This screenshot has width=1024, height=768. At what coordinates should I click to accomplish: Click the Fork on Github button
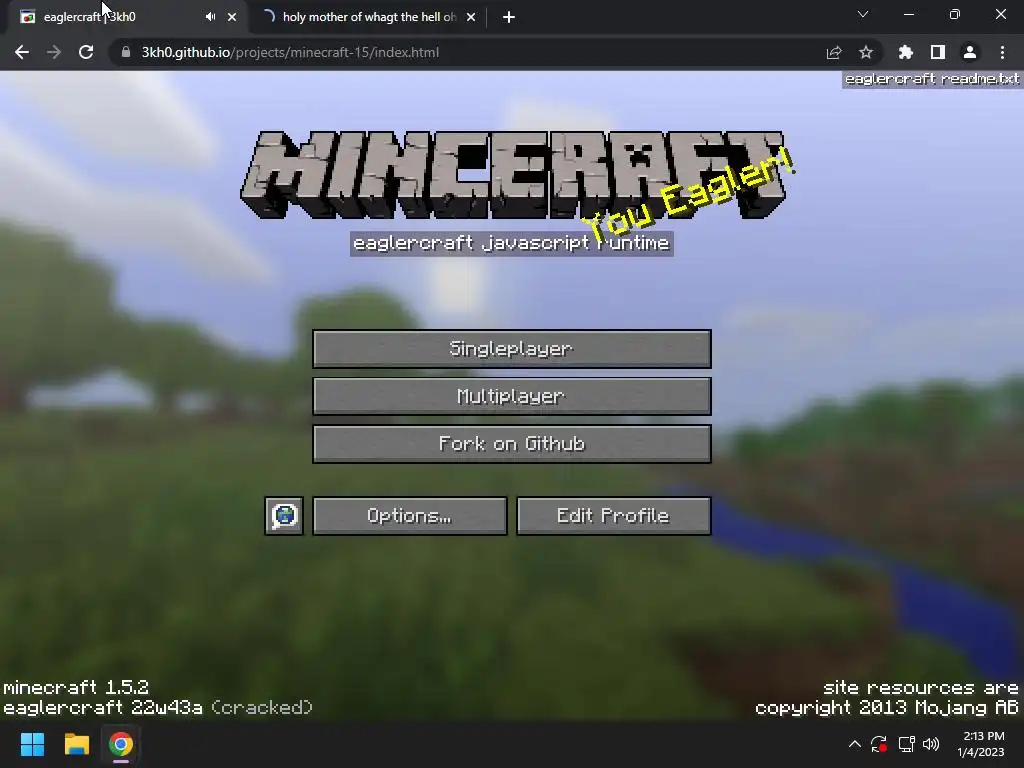[x=511, y=443]
